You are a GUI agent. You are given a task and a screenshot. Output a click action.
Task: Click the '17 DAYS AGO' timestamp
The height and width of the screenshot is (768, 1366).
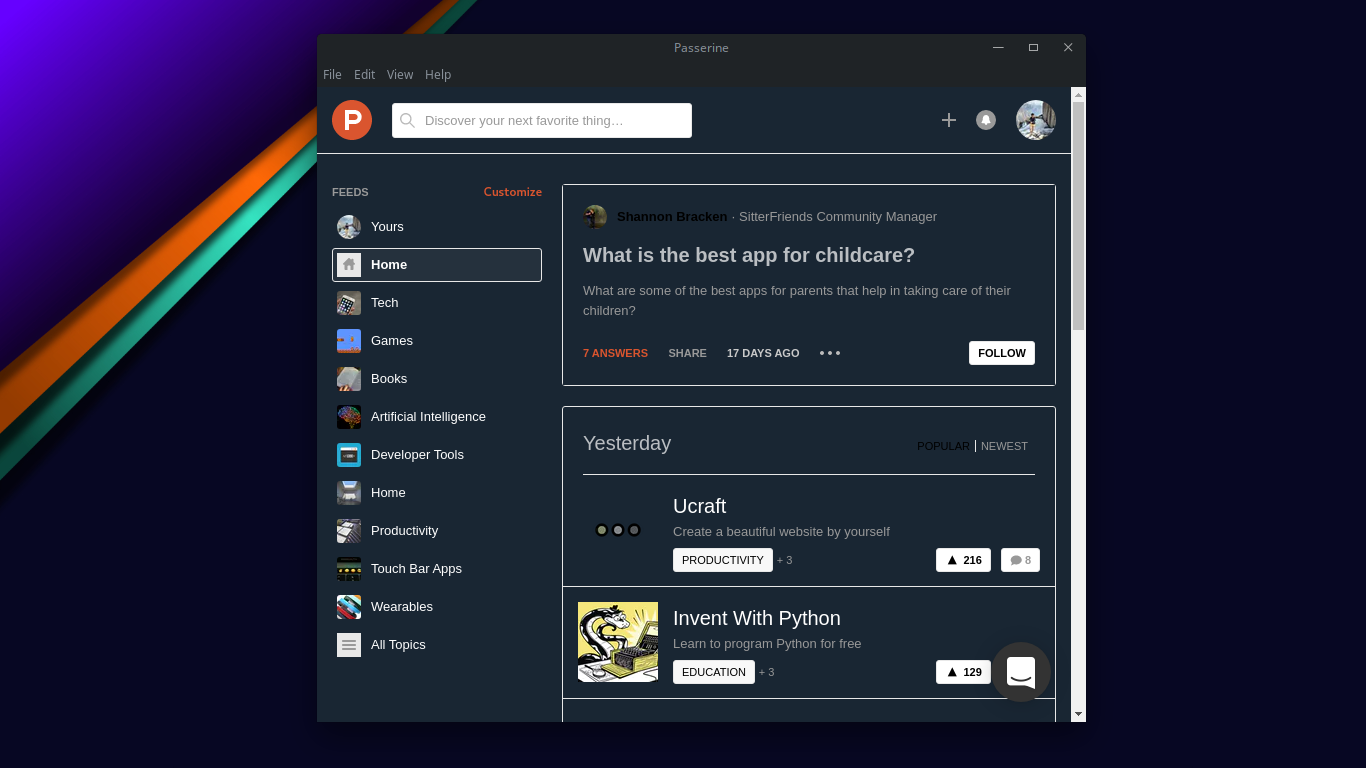[763, 353]
